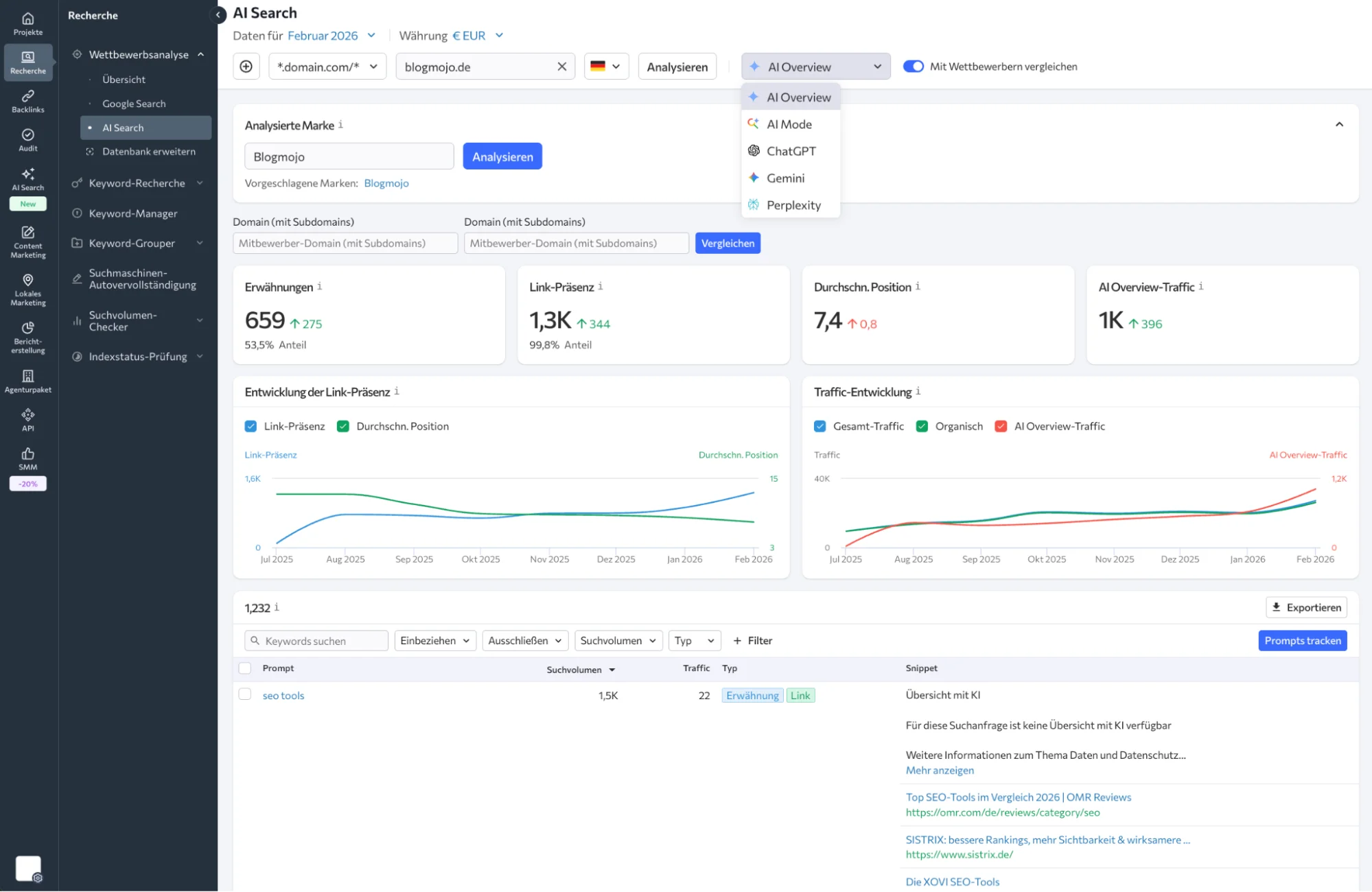Open the API sidebar icon
This screenshot has width=1372, height=892.
tap(28, 420)
